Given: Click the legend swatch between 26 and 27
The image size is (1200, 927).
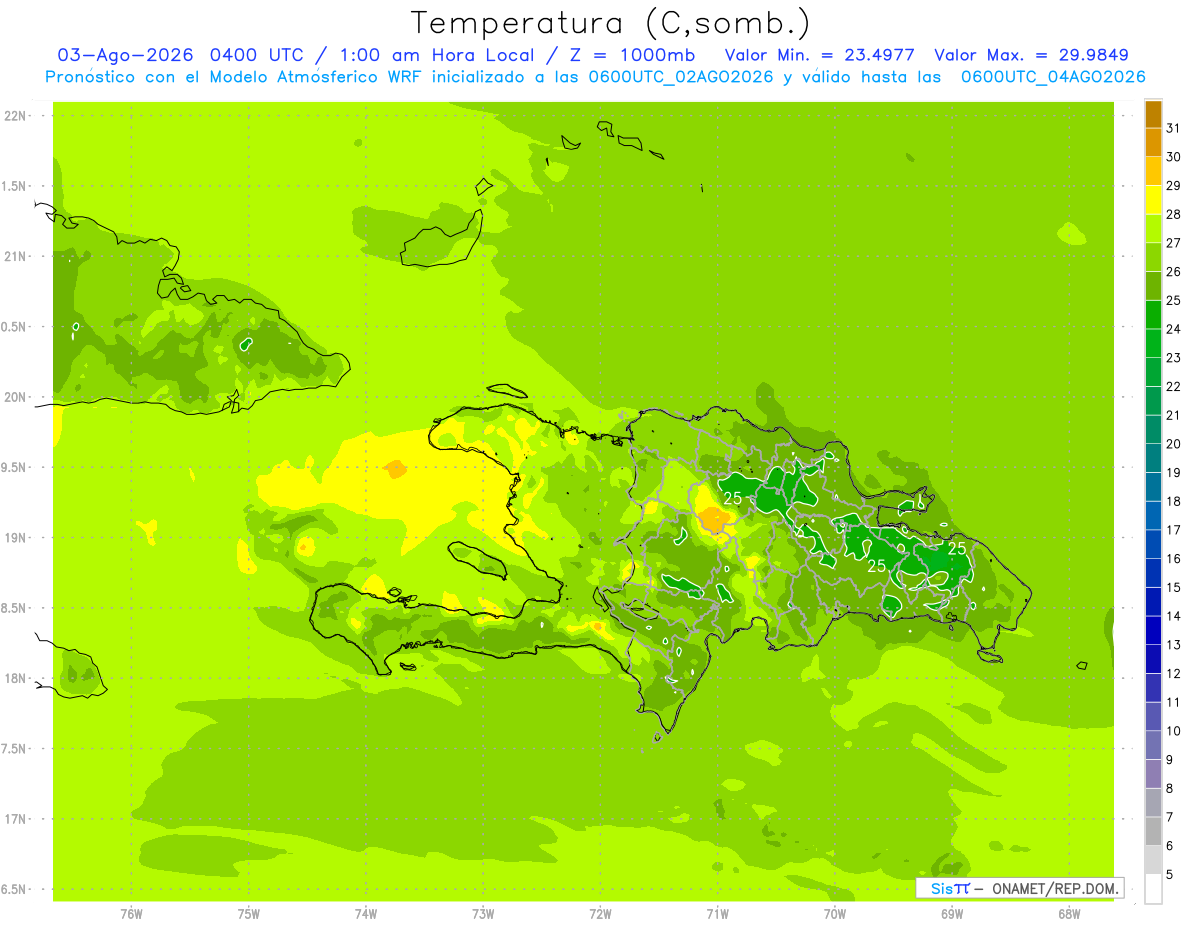Looking at the screenshot, I should click(1153, 257).
